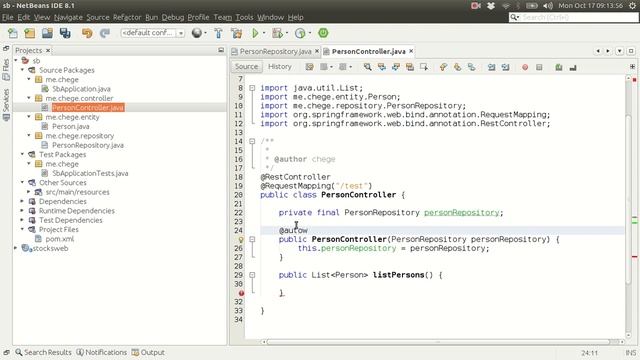Select Person.java in the tree
The width and height of the screenshot is (640, 360).
coord(71,126)
